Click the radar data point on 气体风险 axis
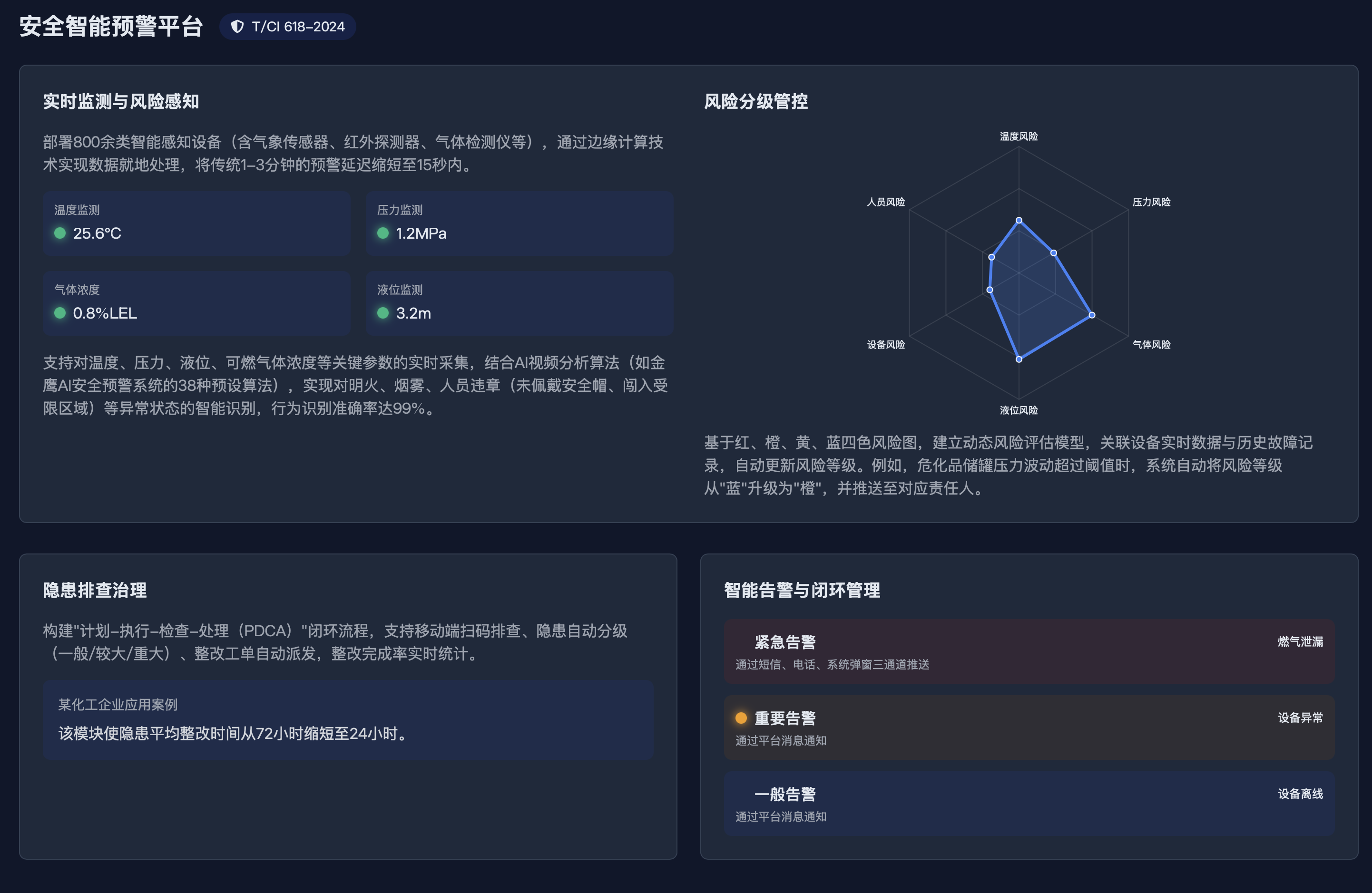Image resolution: width=1372 pixels, height=893 pixels. point(1092,315)
